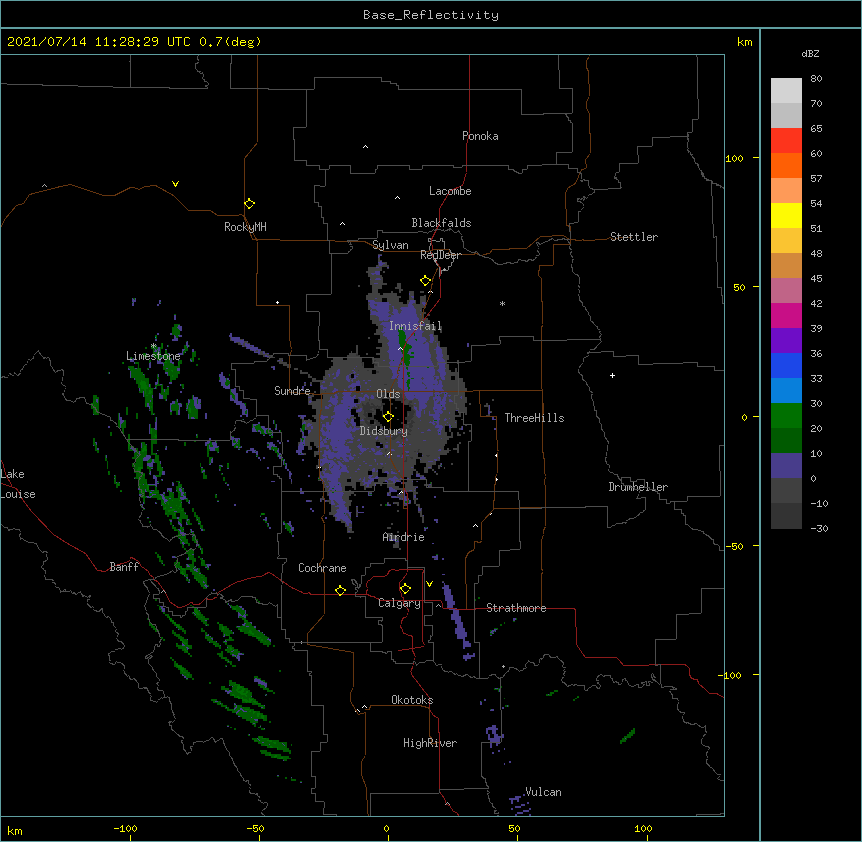This screenshot has height=842, width=862.
Task: Click the RockyMH label
Action: tap(245, 227)
